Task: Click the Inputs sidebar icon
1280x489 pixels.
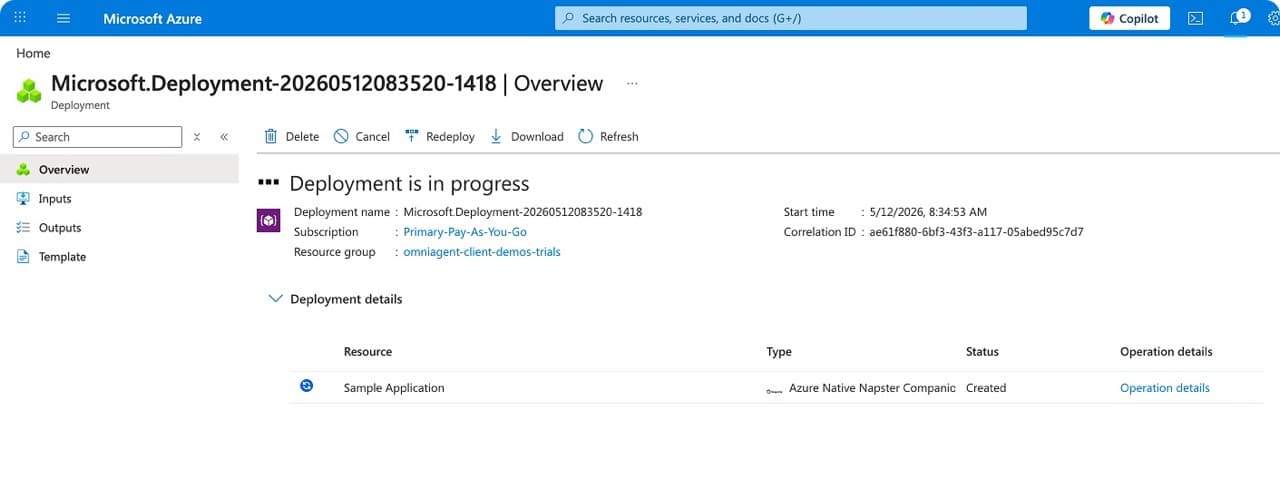Action: click(24, 199)
